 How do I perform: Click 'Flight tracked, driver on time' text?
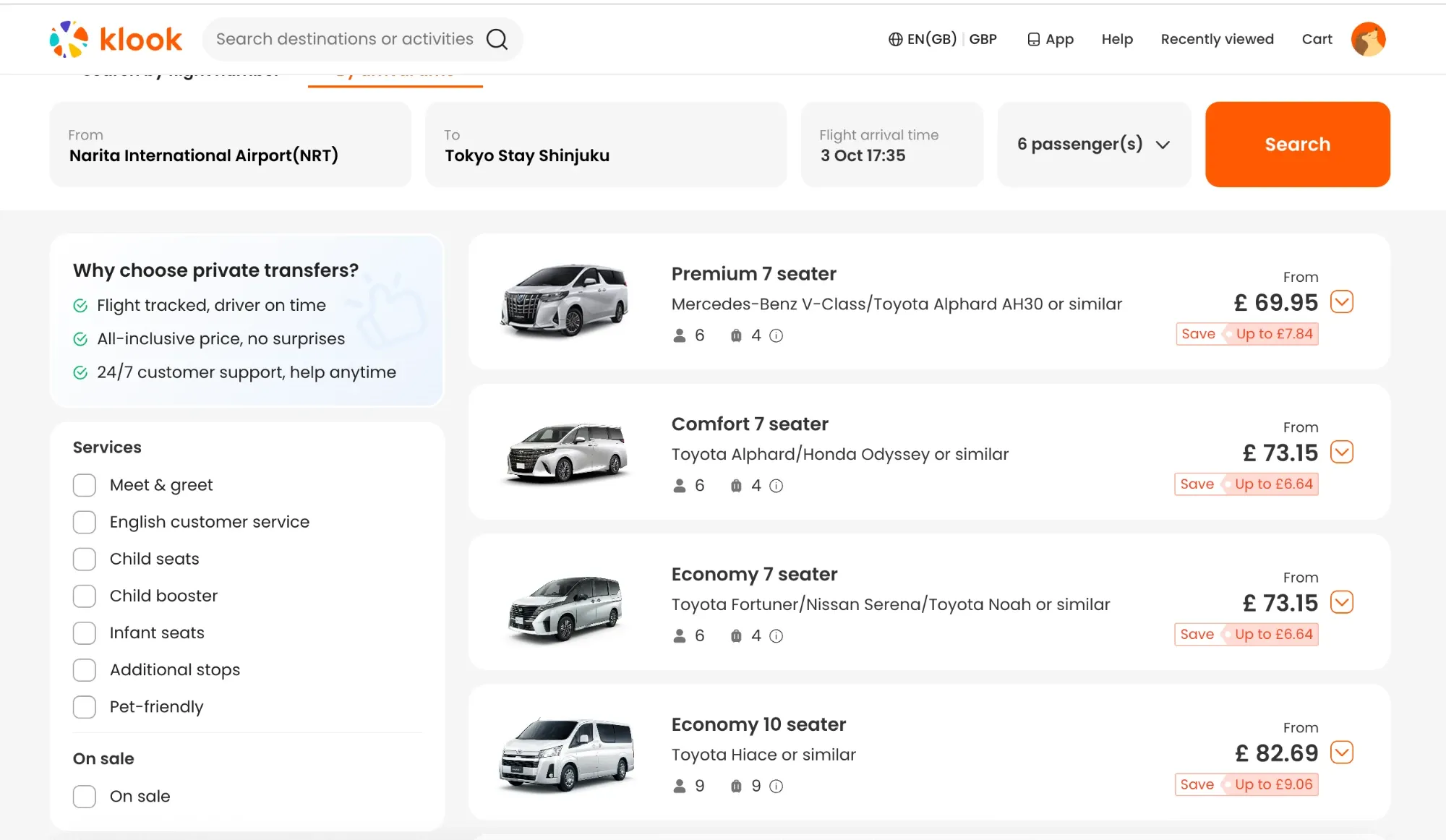point(211,306)
